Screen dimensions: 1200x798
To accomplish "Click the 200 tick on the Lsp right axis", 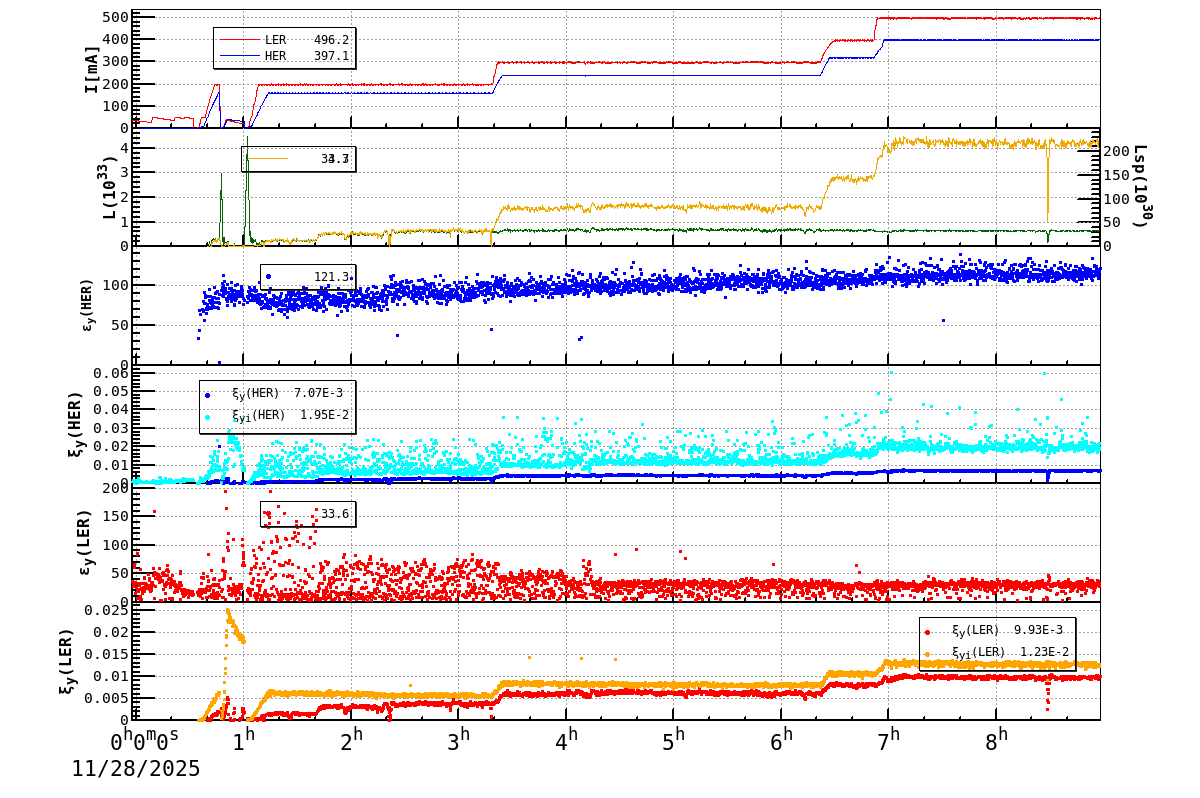I will click(1117, 151).
